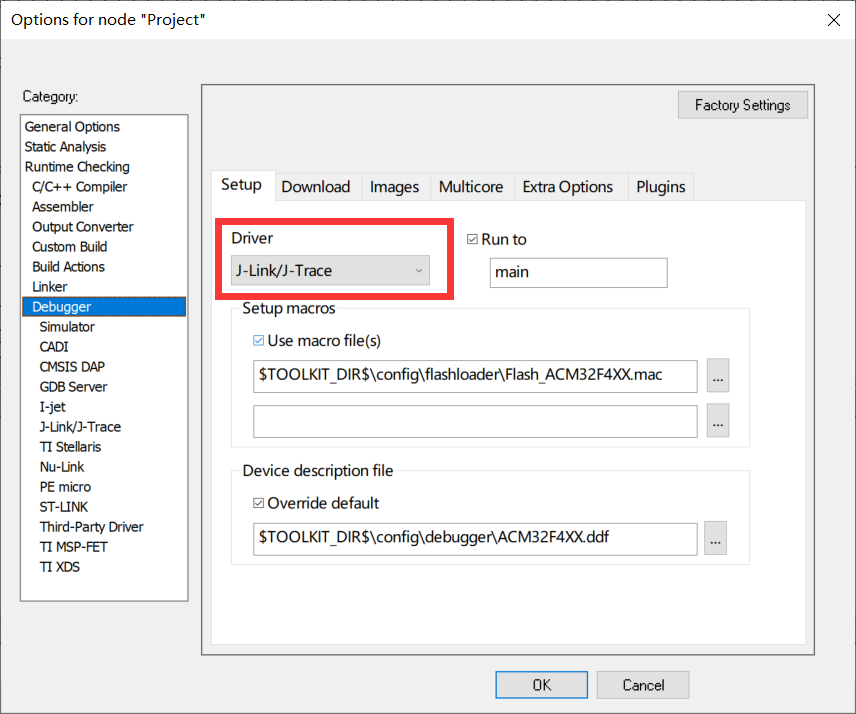
Task: Open the Driver dropdown list
Action: (329, 271)
